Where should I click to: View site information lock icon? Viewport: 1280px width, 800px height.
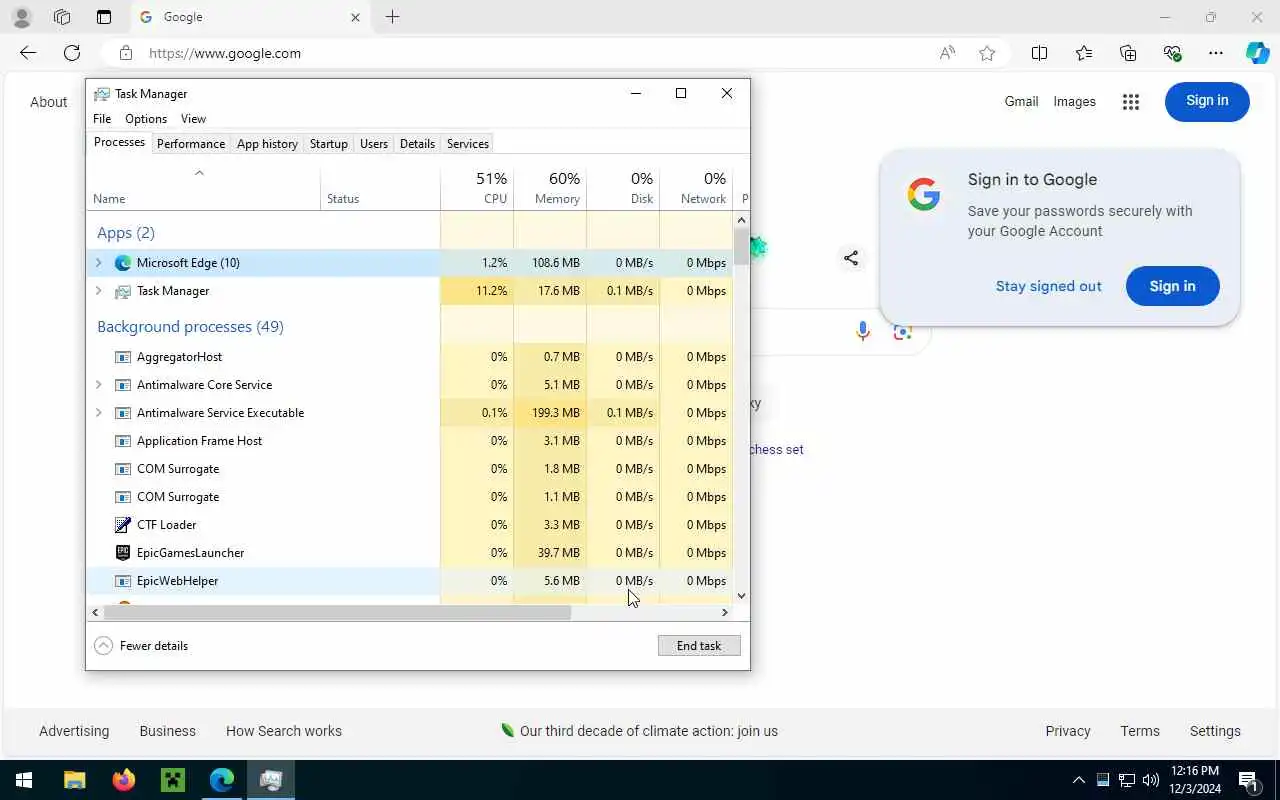125,53
